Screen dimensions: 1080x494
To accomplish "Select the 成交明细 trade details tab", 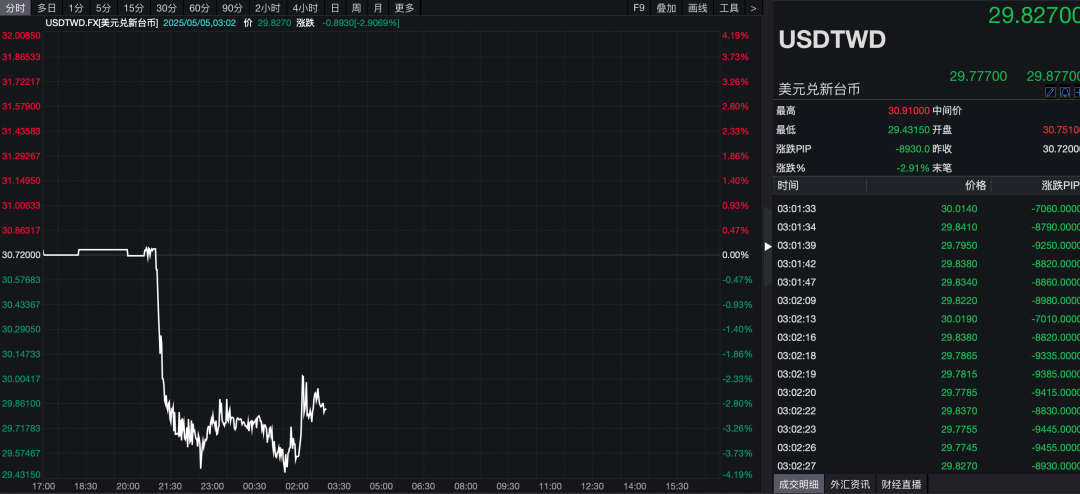I will pyautogui.click(x=798, y=484).
